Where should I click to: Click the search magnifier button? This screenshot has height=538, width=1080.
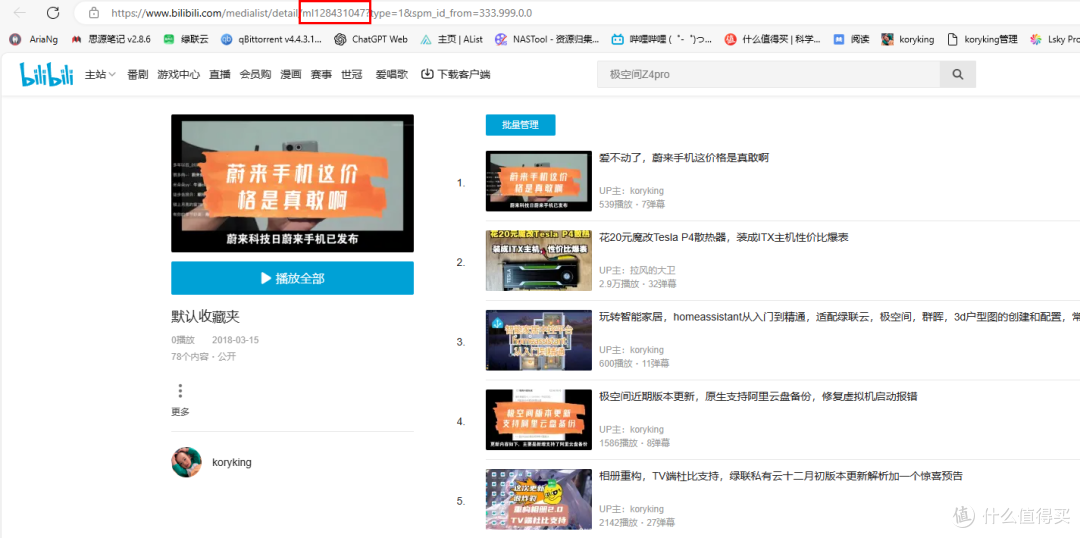coord(958,74)
